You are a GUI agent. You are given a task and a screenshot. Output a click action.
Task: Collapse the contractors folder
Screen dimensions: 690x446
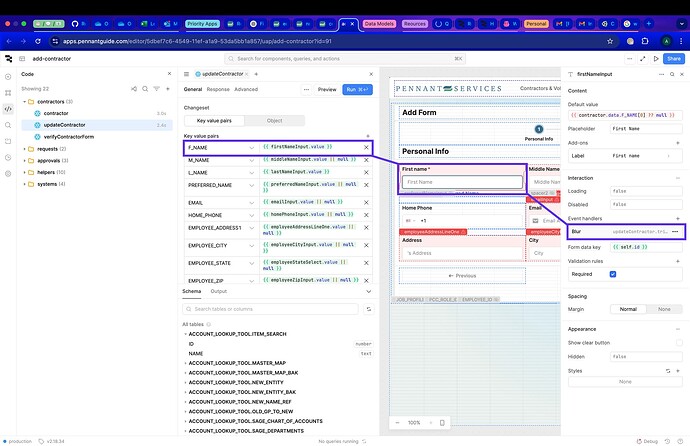coord(25,102)
